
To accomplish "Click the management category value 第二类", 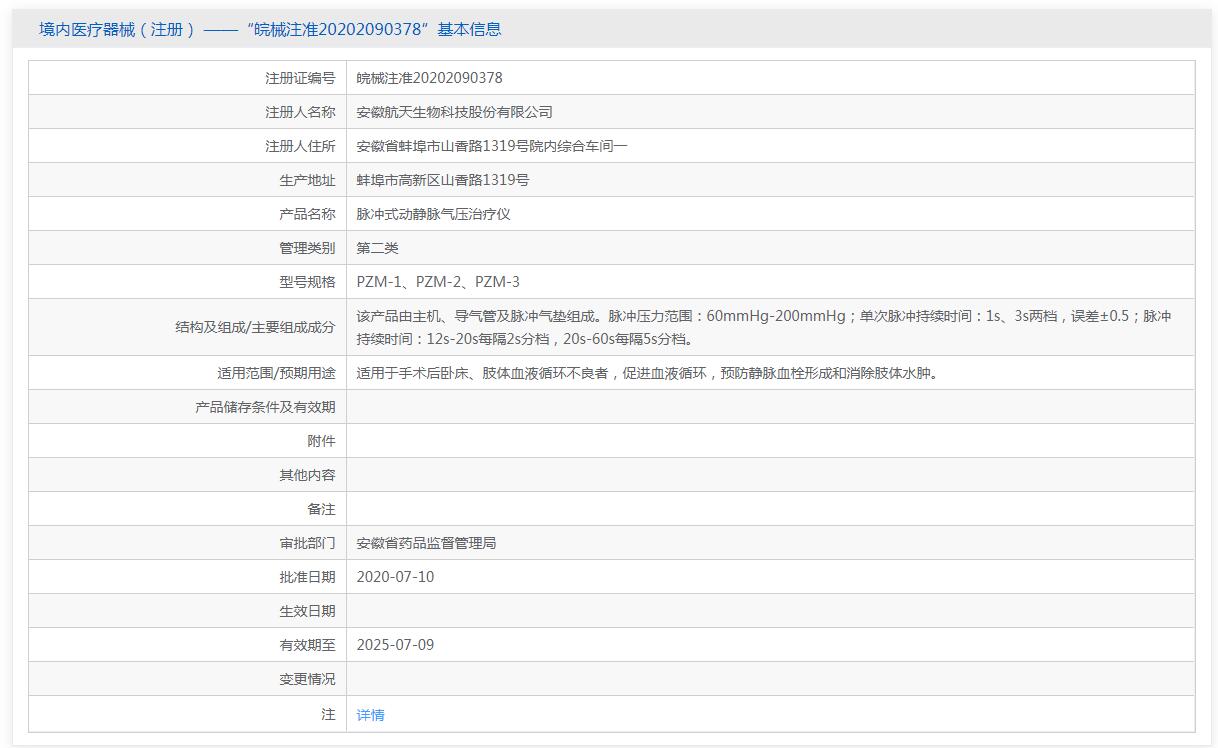I will (x=377, y=248).
